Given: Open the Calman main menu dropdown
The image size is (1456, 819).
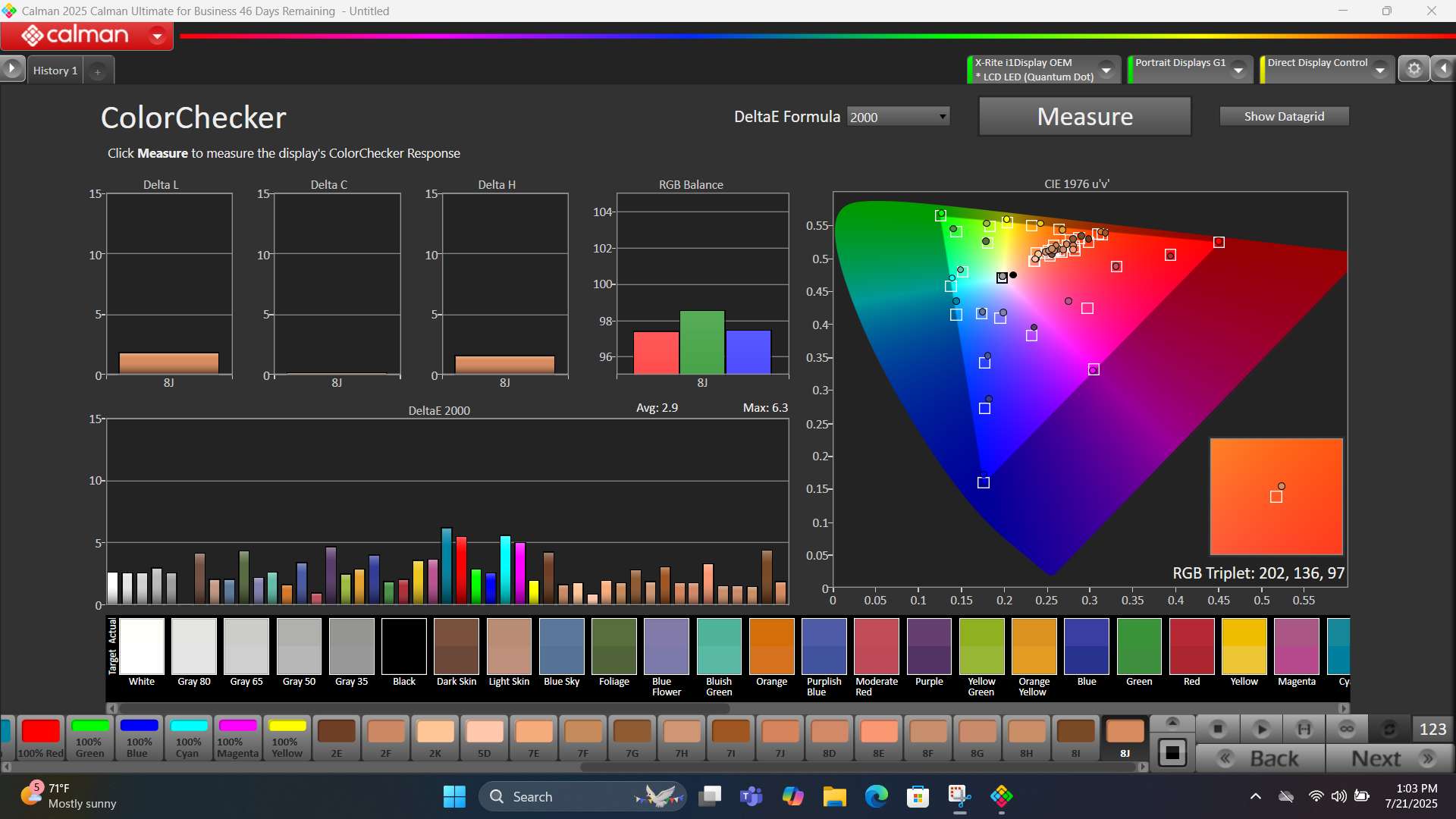Looking at the screenshot, I should tap(158, 36).
